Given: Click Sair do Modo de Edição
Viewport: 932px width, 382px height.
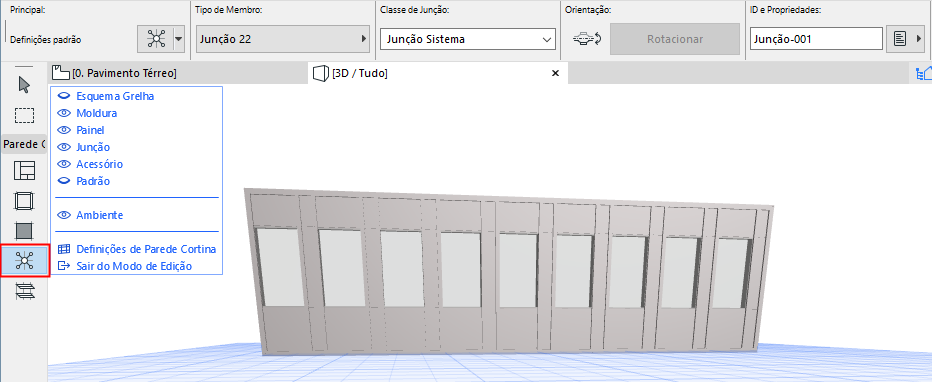Looking at the screenshot, I should pyautogui.click(x=125, y=266).
